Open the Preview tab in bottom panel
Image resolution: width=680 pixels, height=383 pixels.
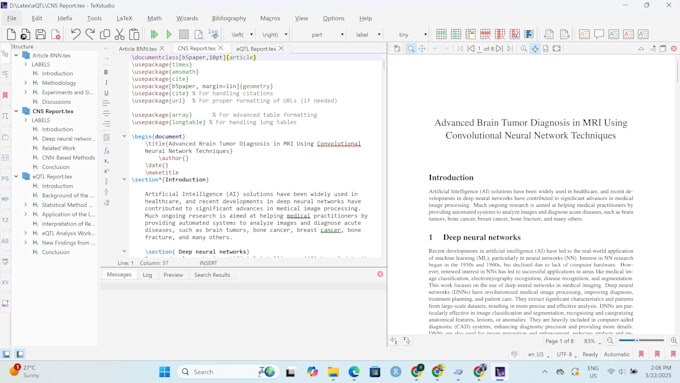pyautogui.click(x=173, y=275)
